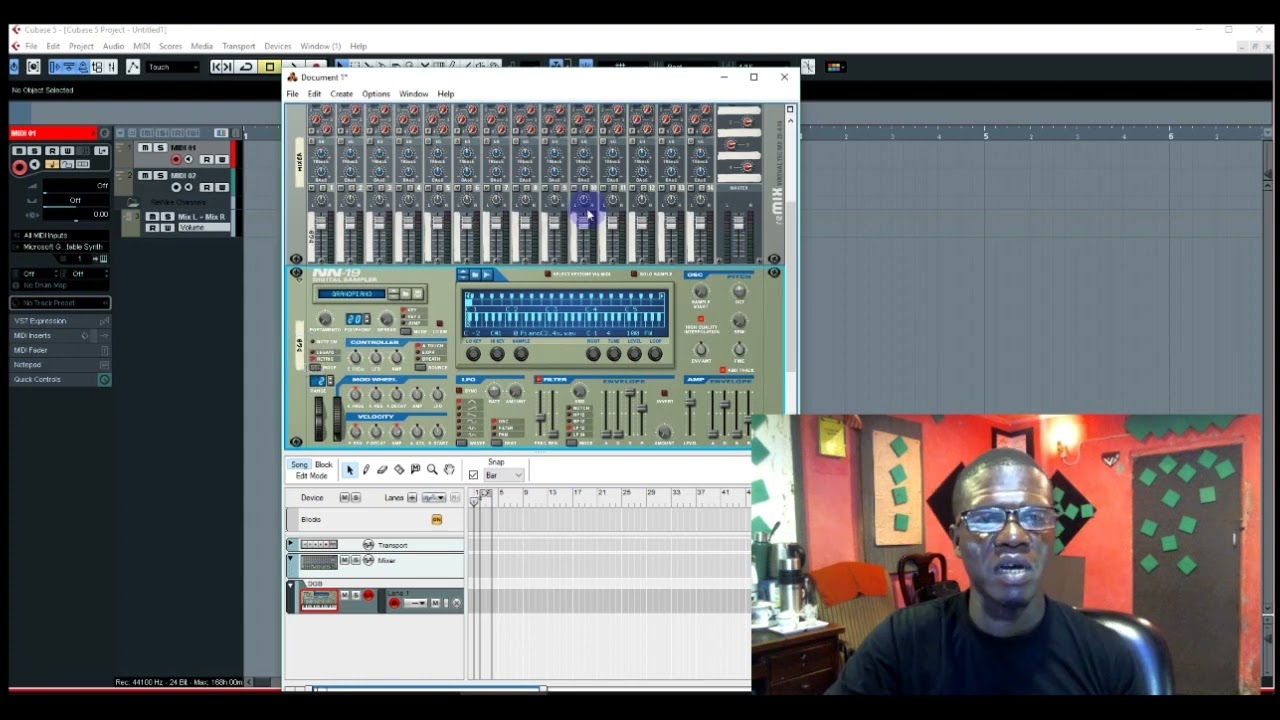The width and height of the screenshot is (1280, 720).
Task: Toggle the NN-19 filter on button
Action: tap(539, 380)
